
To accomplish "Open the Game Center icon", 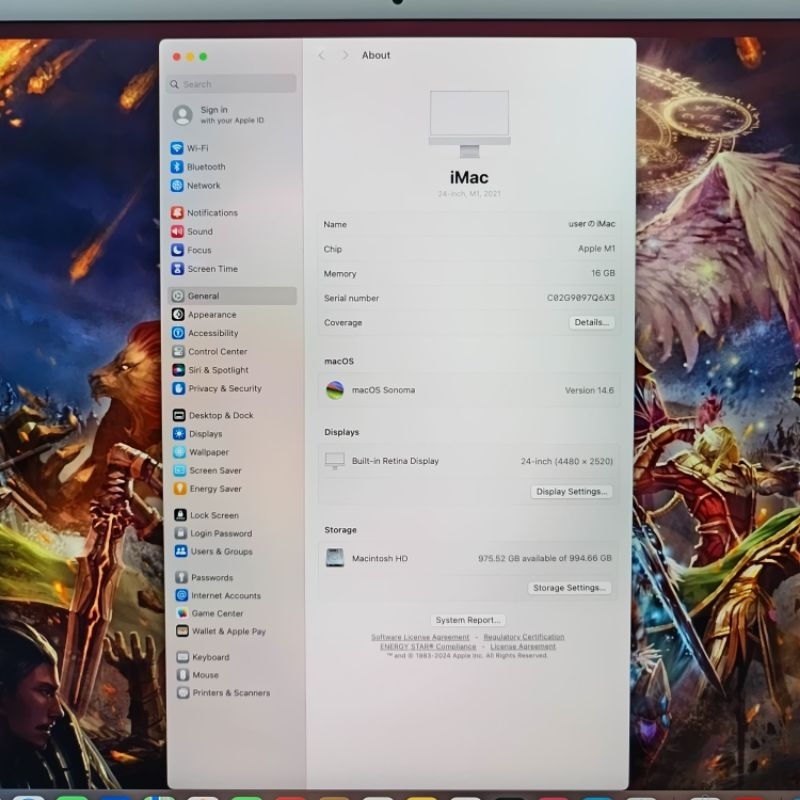I will [182, 613].
